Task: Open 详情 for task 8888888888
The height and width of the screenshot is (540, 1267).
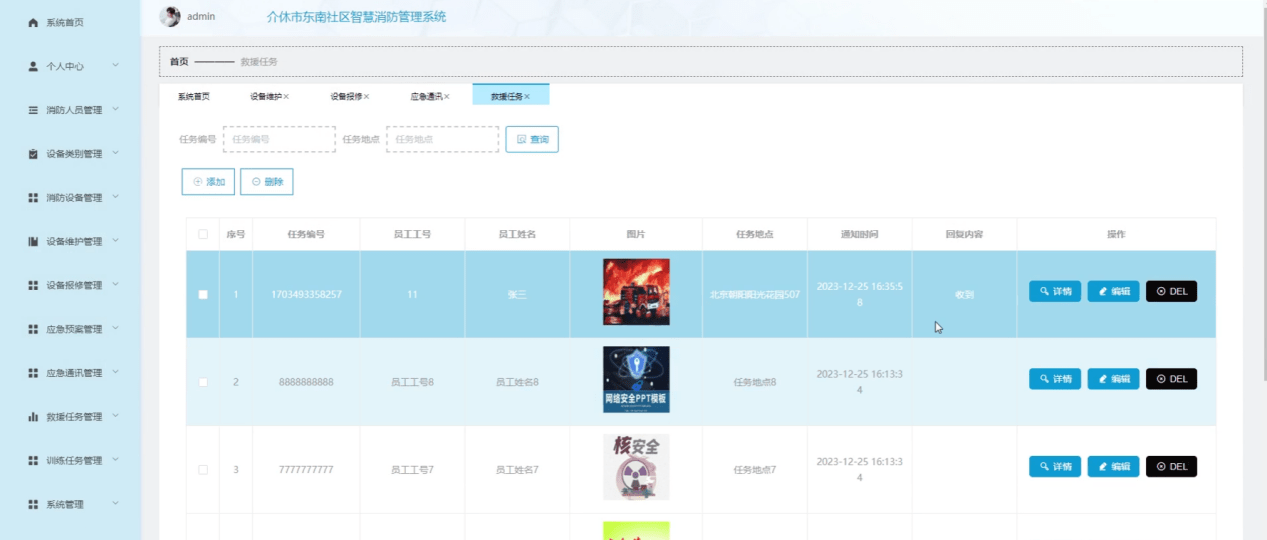Action: [x=1055, y=379]
